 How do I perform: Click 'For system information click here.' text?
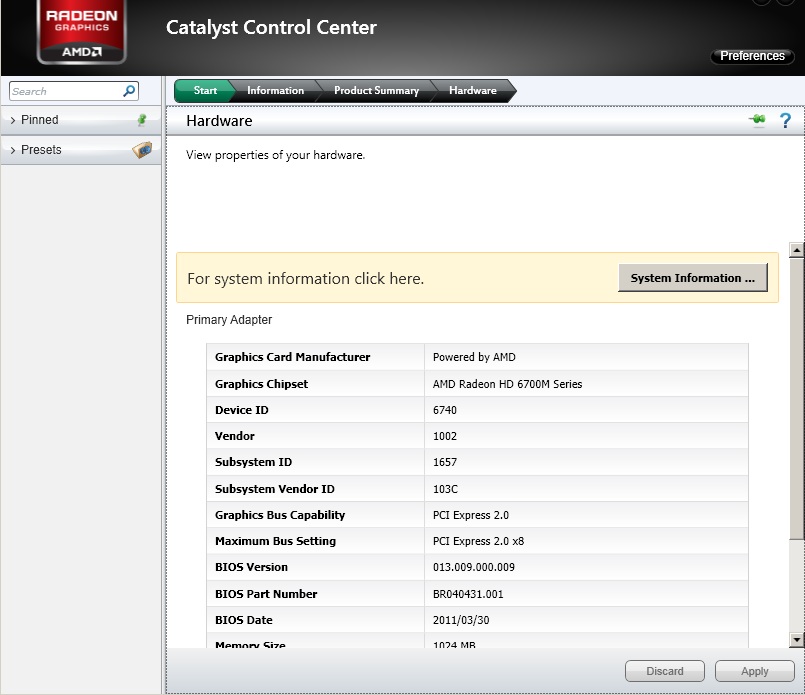click(305, 278)
